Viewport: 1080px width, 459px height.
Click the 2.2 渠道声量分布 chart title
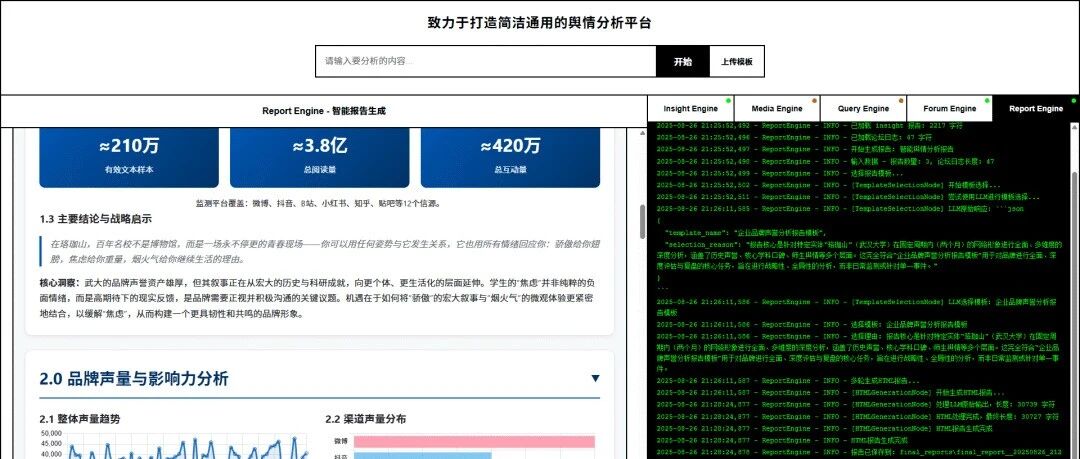click(366, 419)
